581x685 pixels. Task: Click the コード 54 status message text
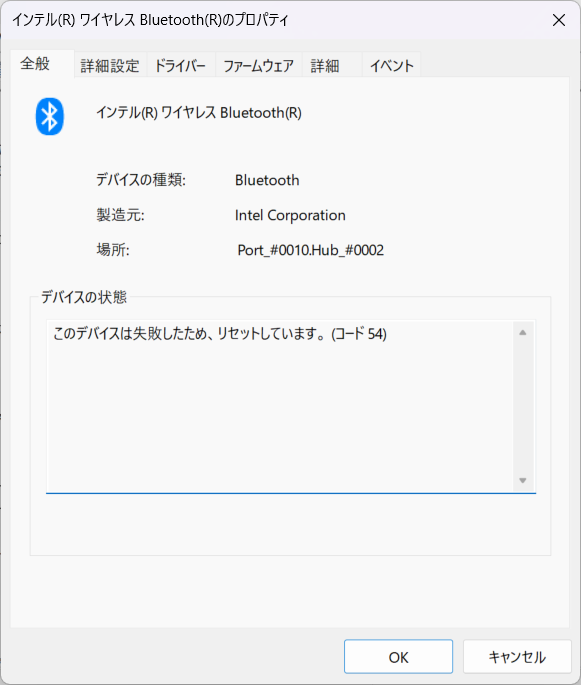[220, 334]
